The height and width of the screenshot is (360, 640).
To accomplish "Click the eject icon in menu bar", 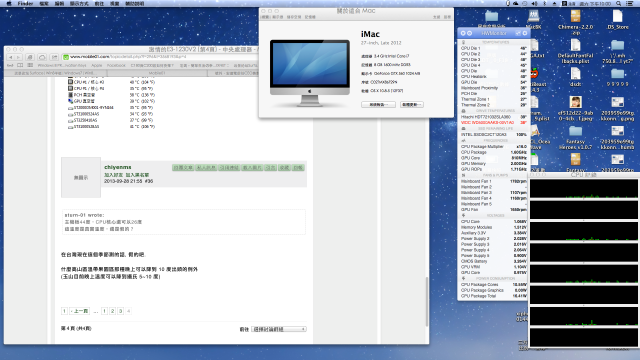I will tap(554, 3).
